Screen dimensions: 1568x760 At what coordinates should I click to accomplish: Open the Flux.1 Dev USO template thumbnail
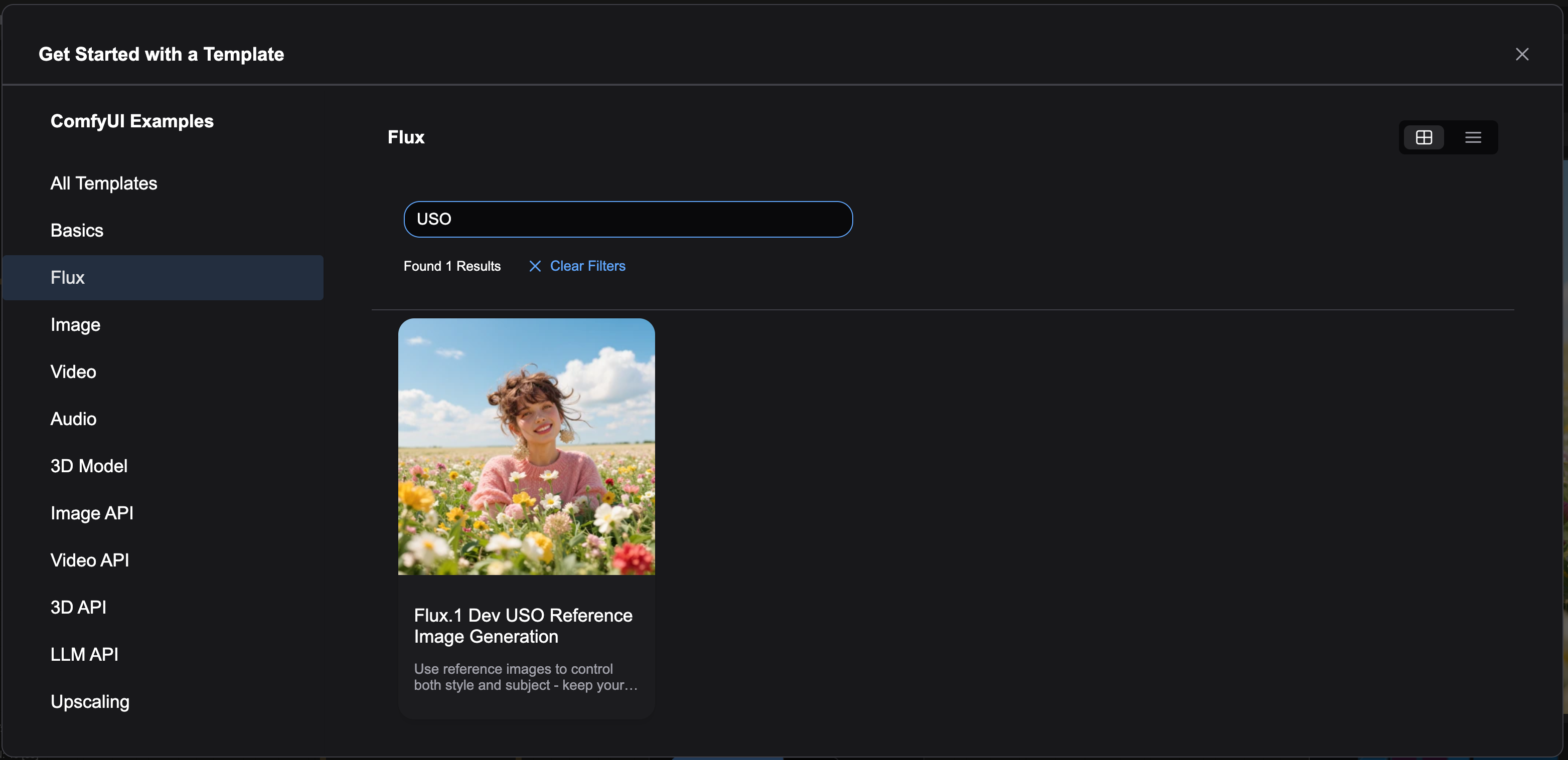click(526, 447)
